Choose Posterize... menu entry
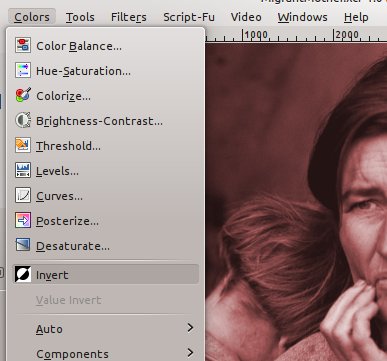This screenshot has width=387, height=361. coord(106,221)
